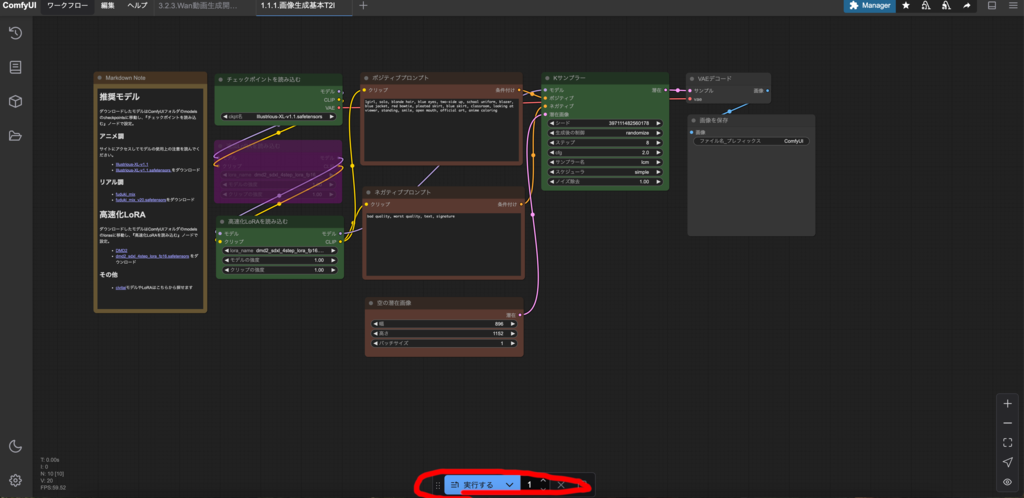This screenshot has height=498, width=1024.
Task: Fit the view with the frame icon
Action: tap(1008, 443)
